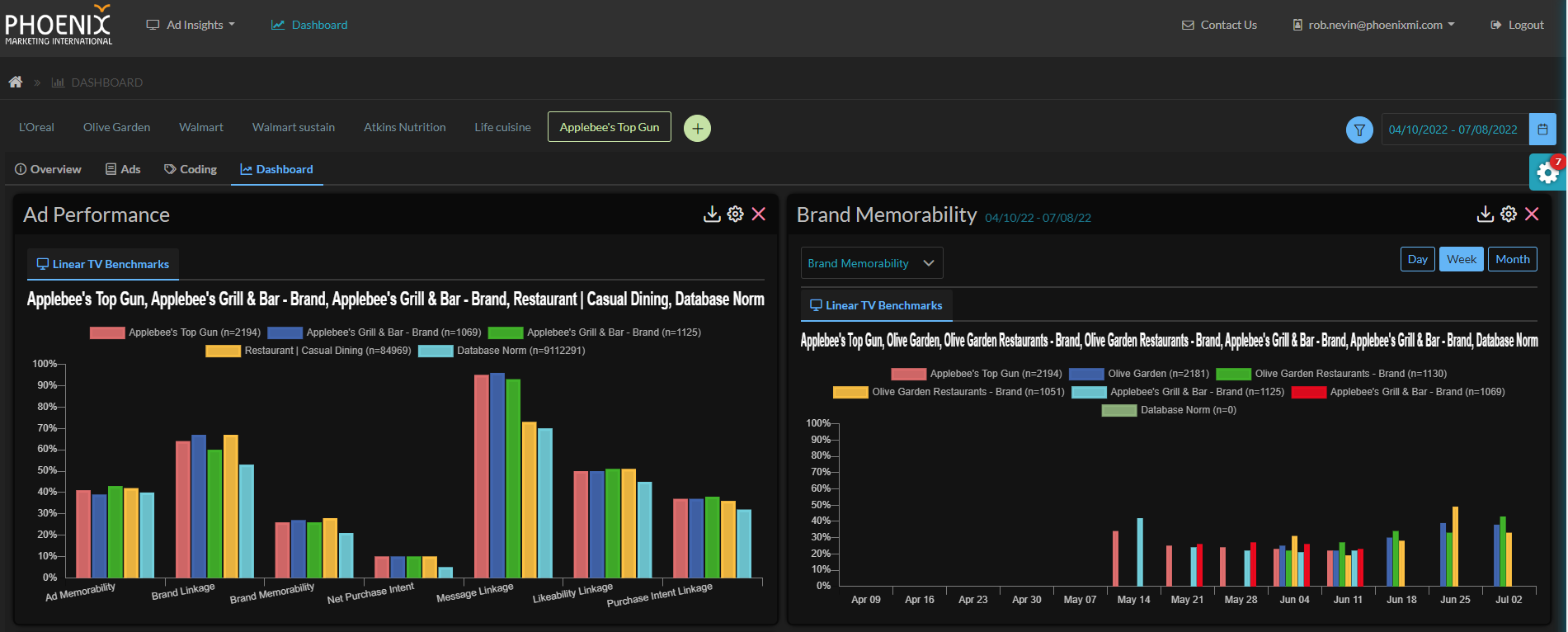
Task: Download the Ad Performance chart
Action: tap(712, 215)
